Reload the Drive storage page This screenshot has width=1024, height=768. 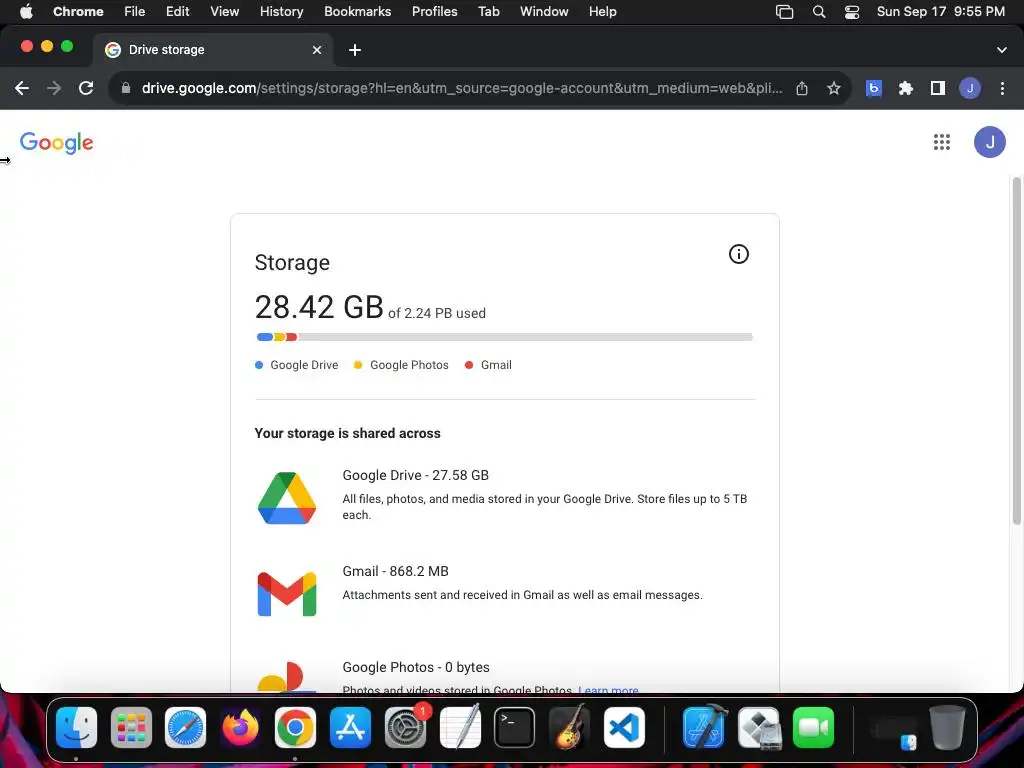tap(86, 88)
